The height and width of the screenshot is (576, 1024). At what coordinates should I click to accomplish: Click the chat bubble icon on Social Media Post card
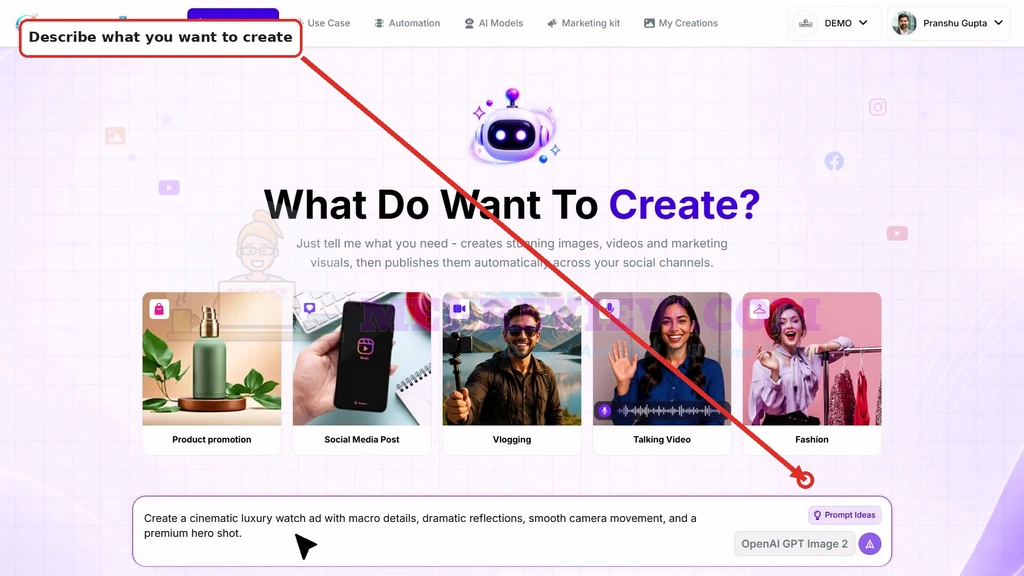(x=310, y=308)
